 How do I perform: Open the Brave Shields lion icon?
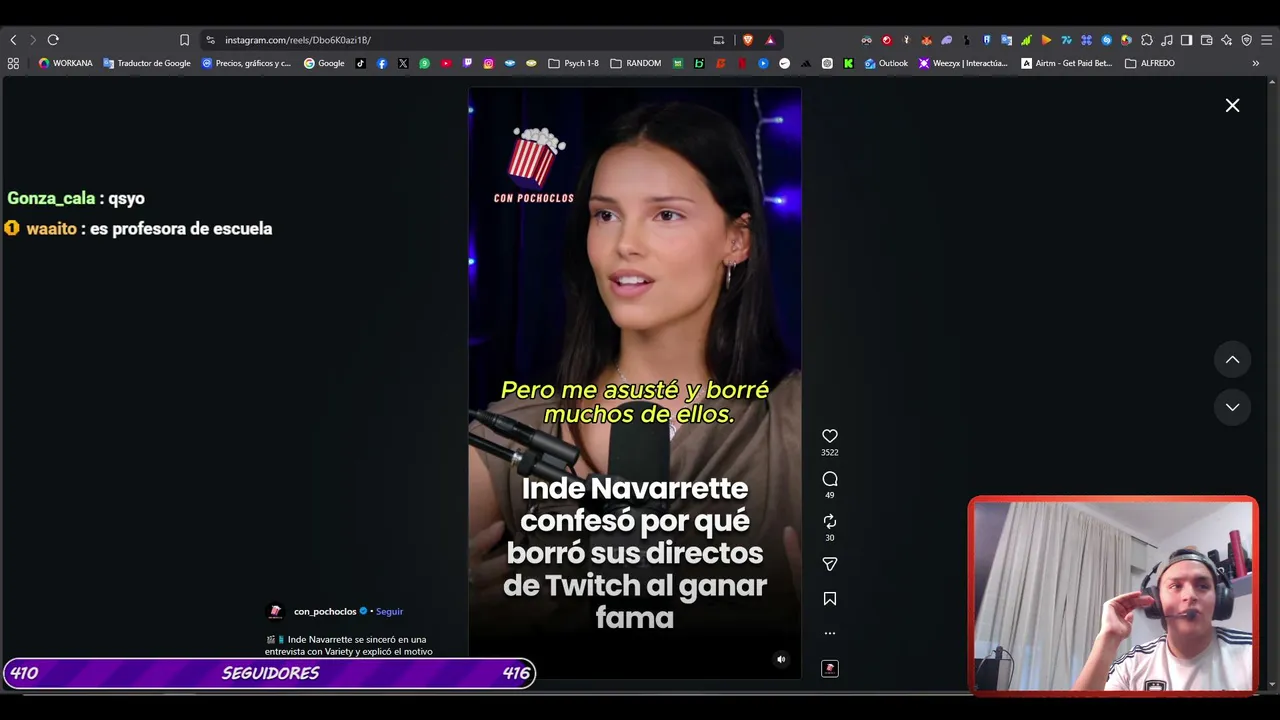pos(747,40)
